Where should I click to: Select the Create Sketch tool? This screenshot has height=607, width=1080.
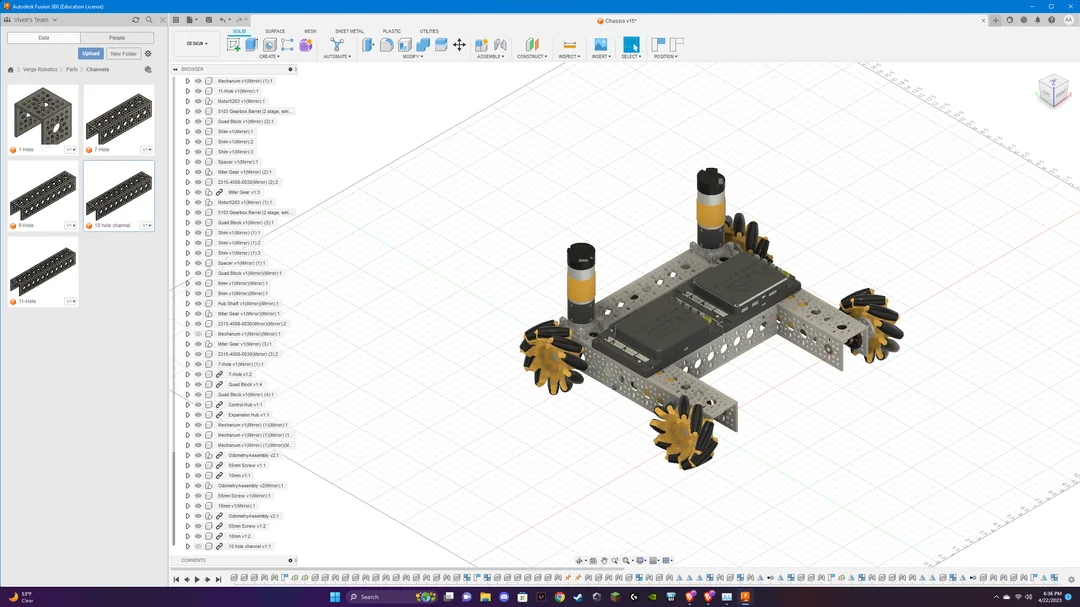tap(234, 45)
